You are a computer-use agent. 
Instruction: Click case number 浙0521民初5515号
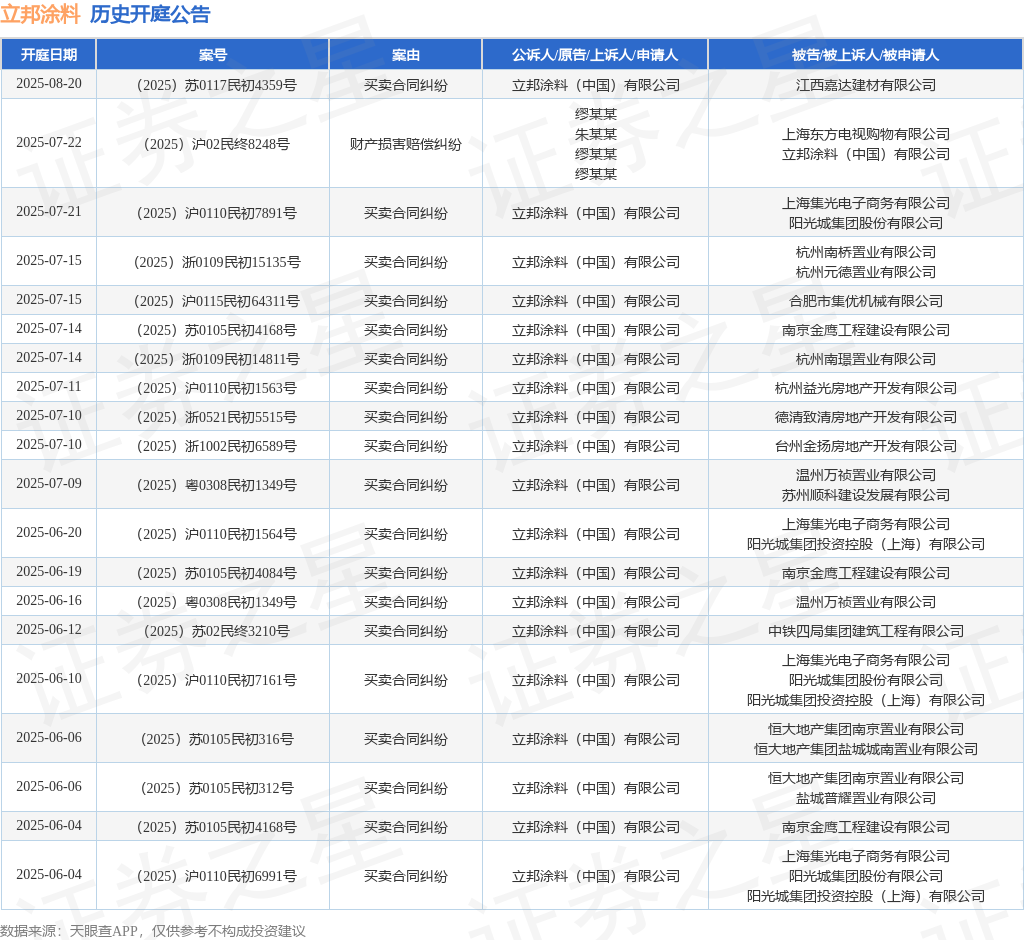coord(216,417)
